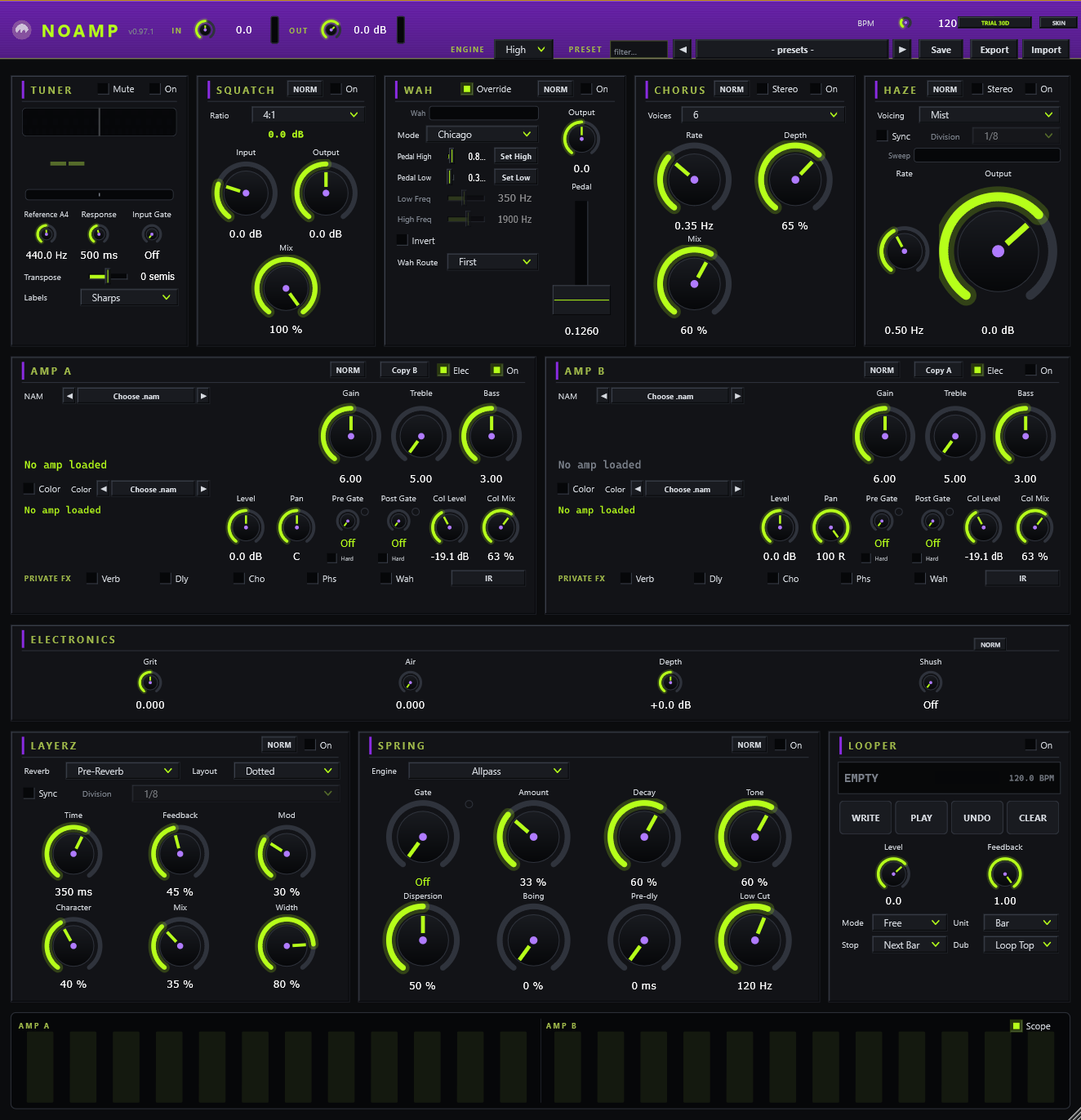Screen dimensions: 1081x1120
Task: Click Electronics NORM button
Action: tap(990, 644)
